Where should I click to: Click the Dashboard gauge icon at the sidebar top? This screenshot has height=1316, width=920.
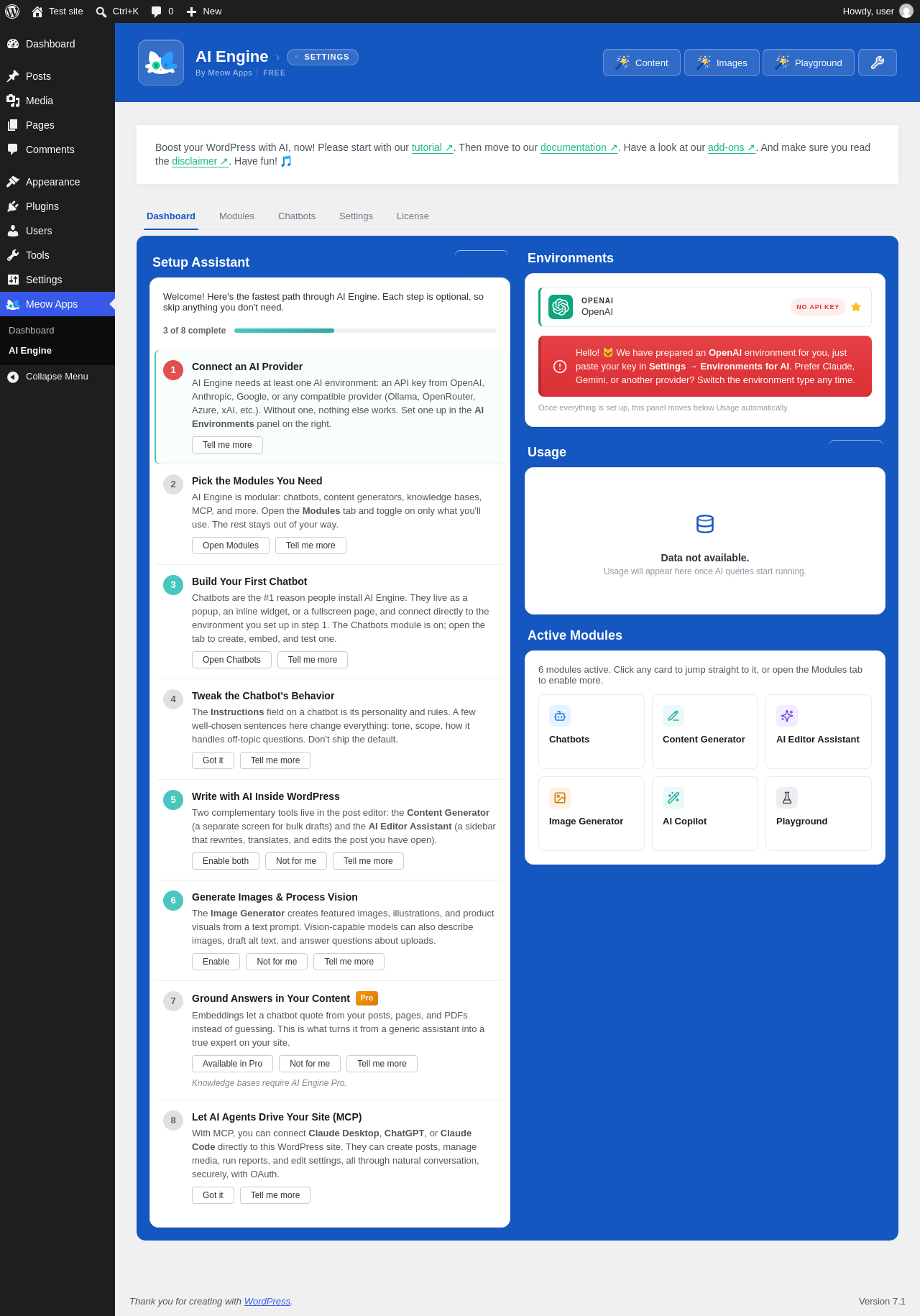[x=13, y=44]
